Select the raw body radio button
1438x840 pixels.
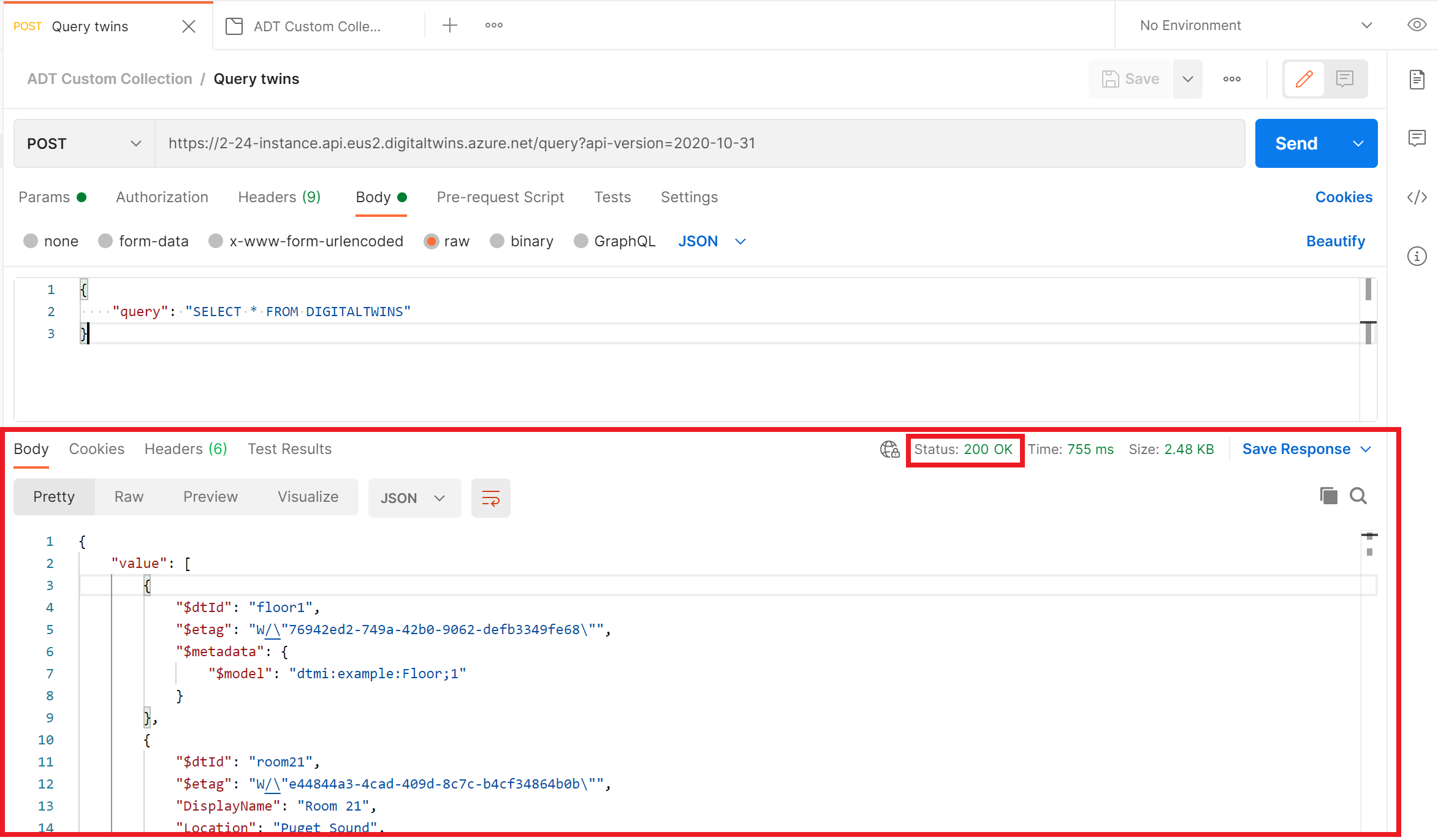tap(432, 241)
